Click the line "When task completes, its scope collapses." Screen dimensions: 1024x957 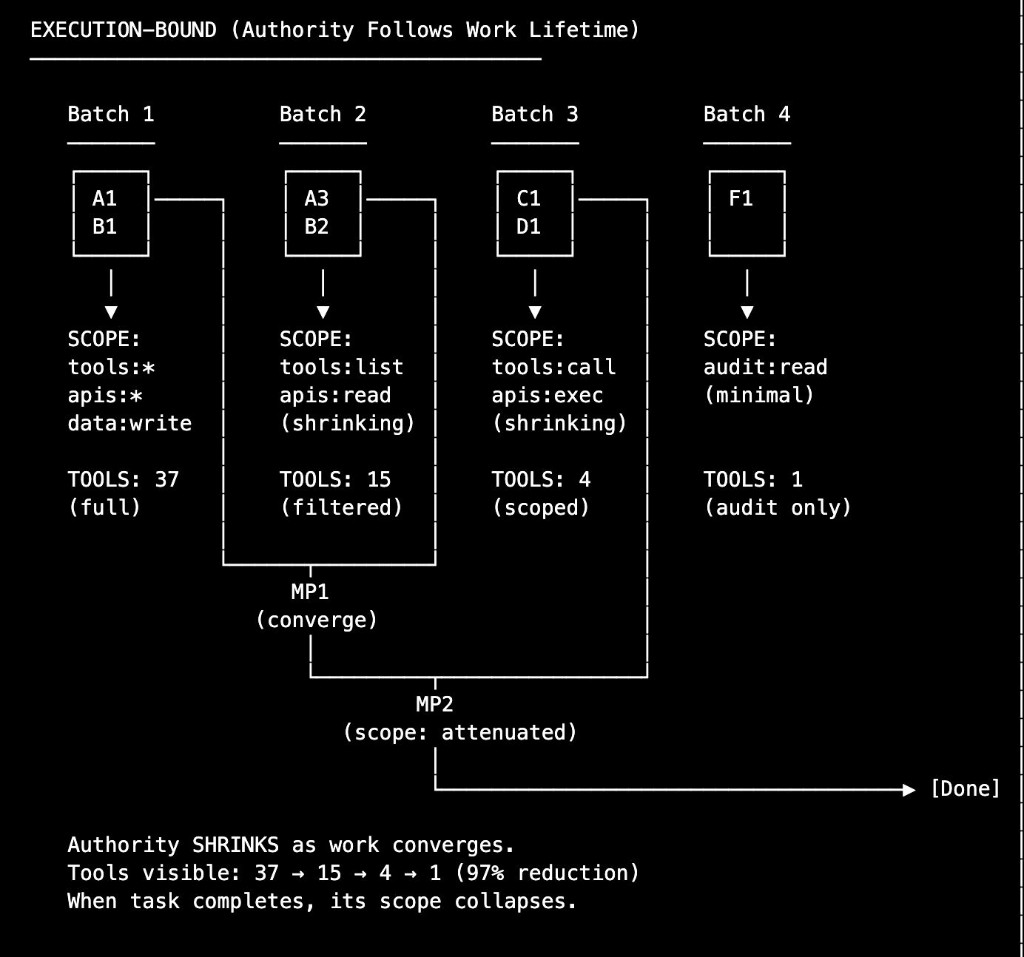tap(323, 901)
